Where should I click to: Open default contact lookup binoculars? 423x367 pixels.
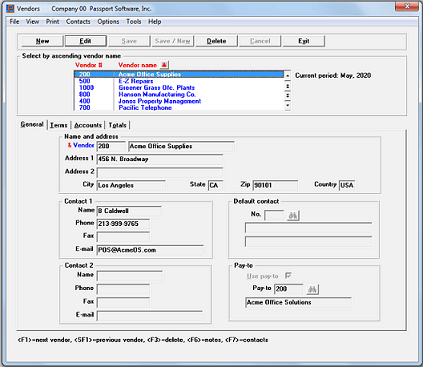click(x=293, y=216)
